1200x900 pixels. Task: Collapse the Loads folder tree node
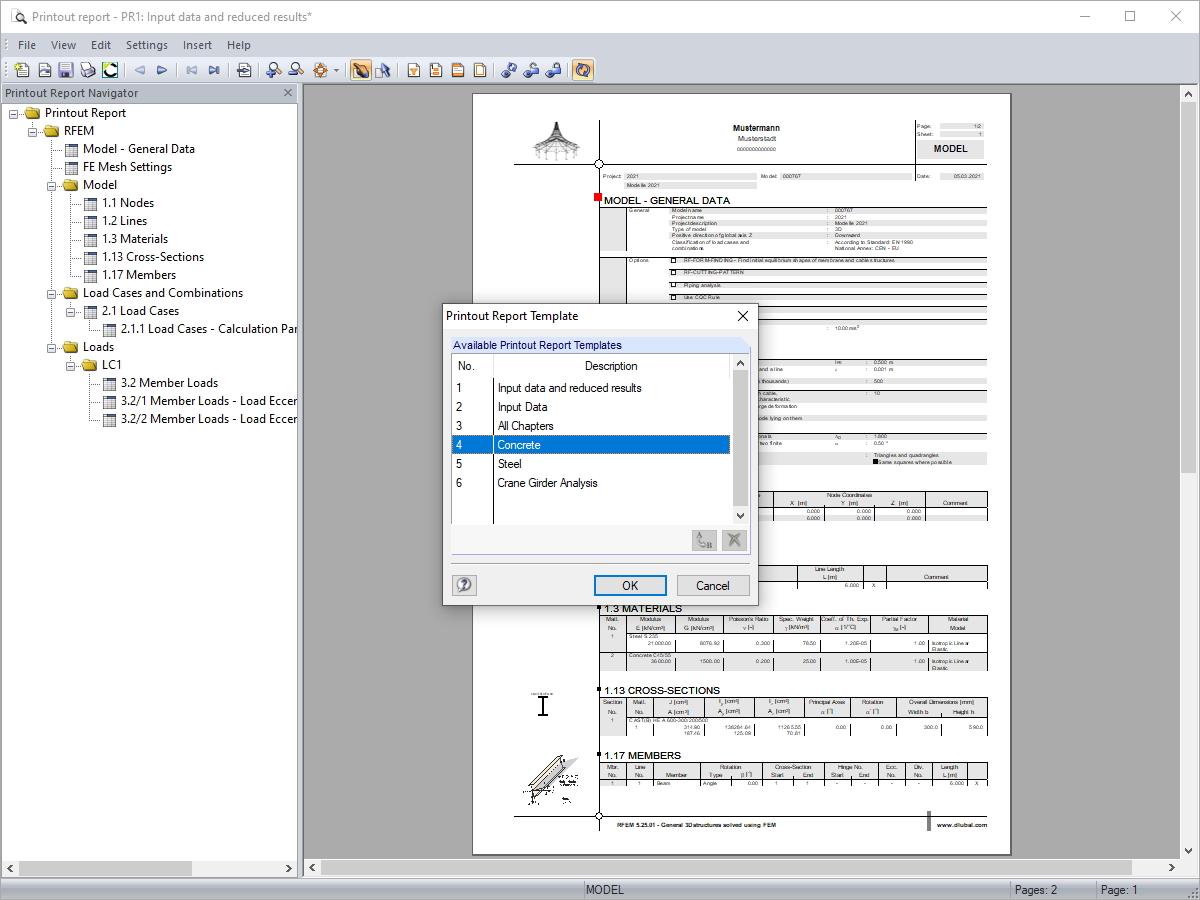pyautogui.click(x=52, y=347)
